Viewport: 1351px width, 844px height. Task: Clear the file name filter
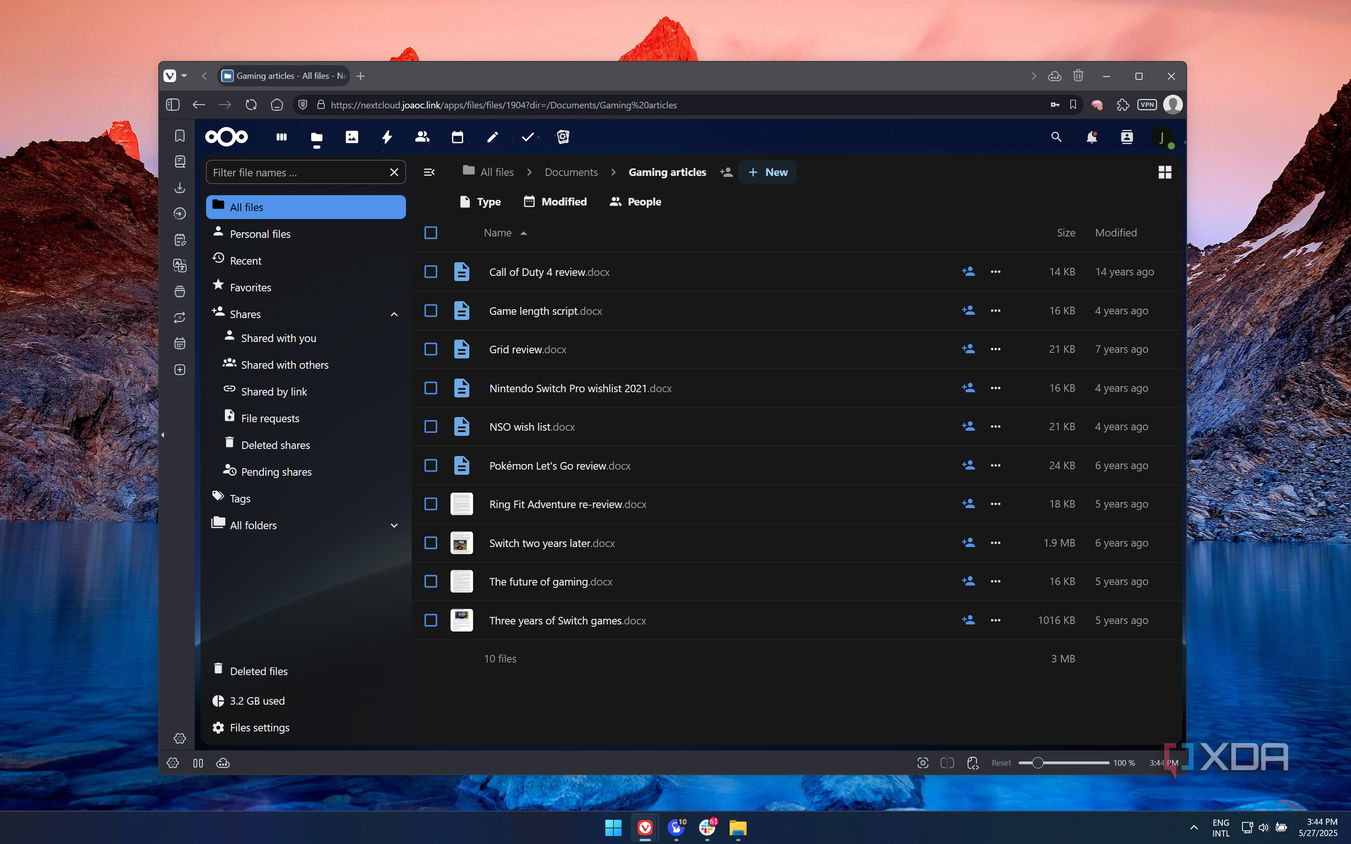pyautogui.click(x=394, y=172)
